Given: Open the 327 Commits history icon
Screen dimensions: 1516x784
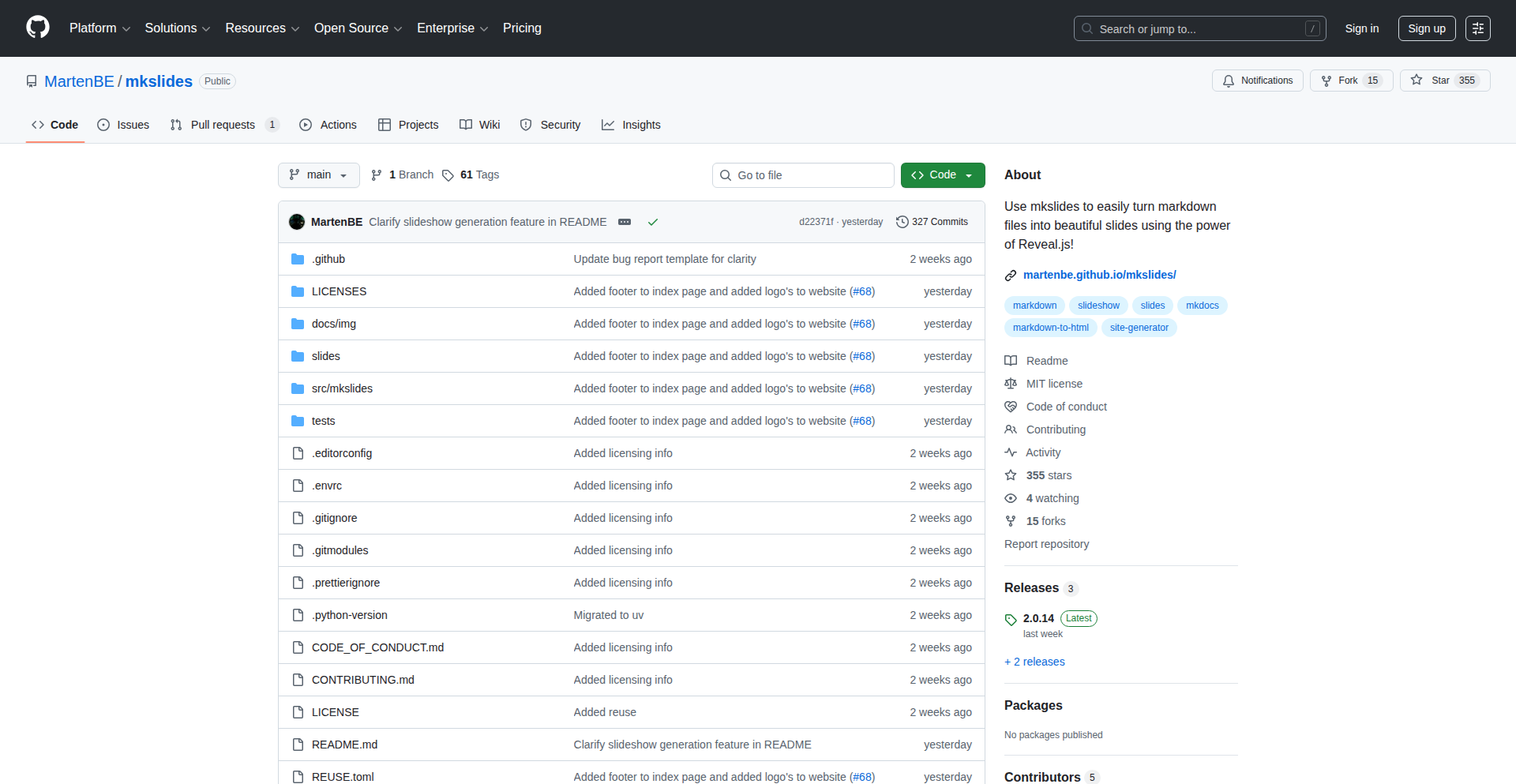Looking at the screenshot, I should coord(902,222).
